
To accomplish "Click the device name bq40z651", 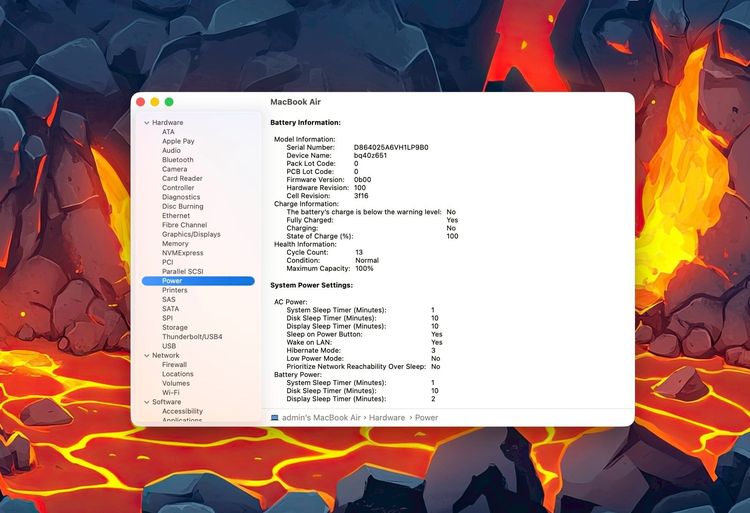I will point(370,156).
